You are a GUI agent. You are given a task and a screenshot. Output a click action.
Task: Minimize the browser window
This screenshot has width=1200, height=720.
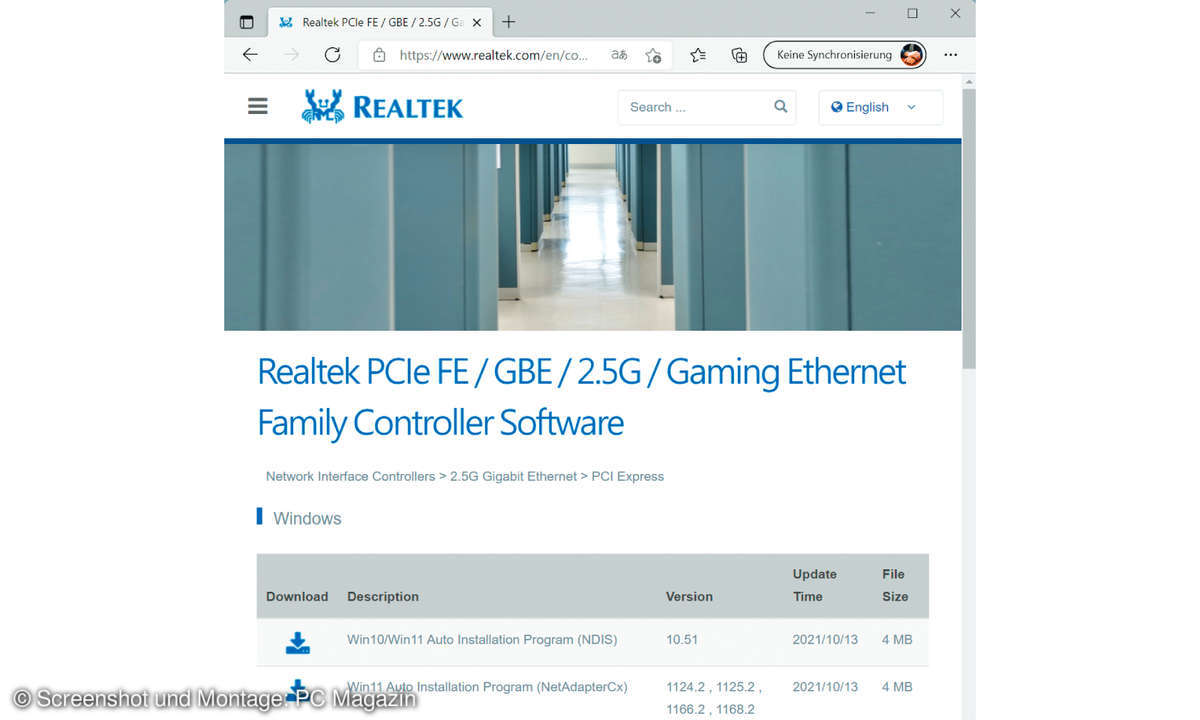pyautogui.click(x=870, y=14)
